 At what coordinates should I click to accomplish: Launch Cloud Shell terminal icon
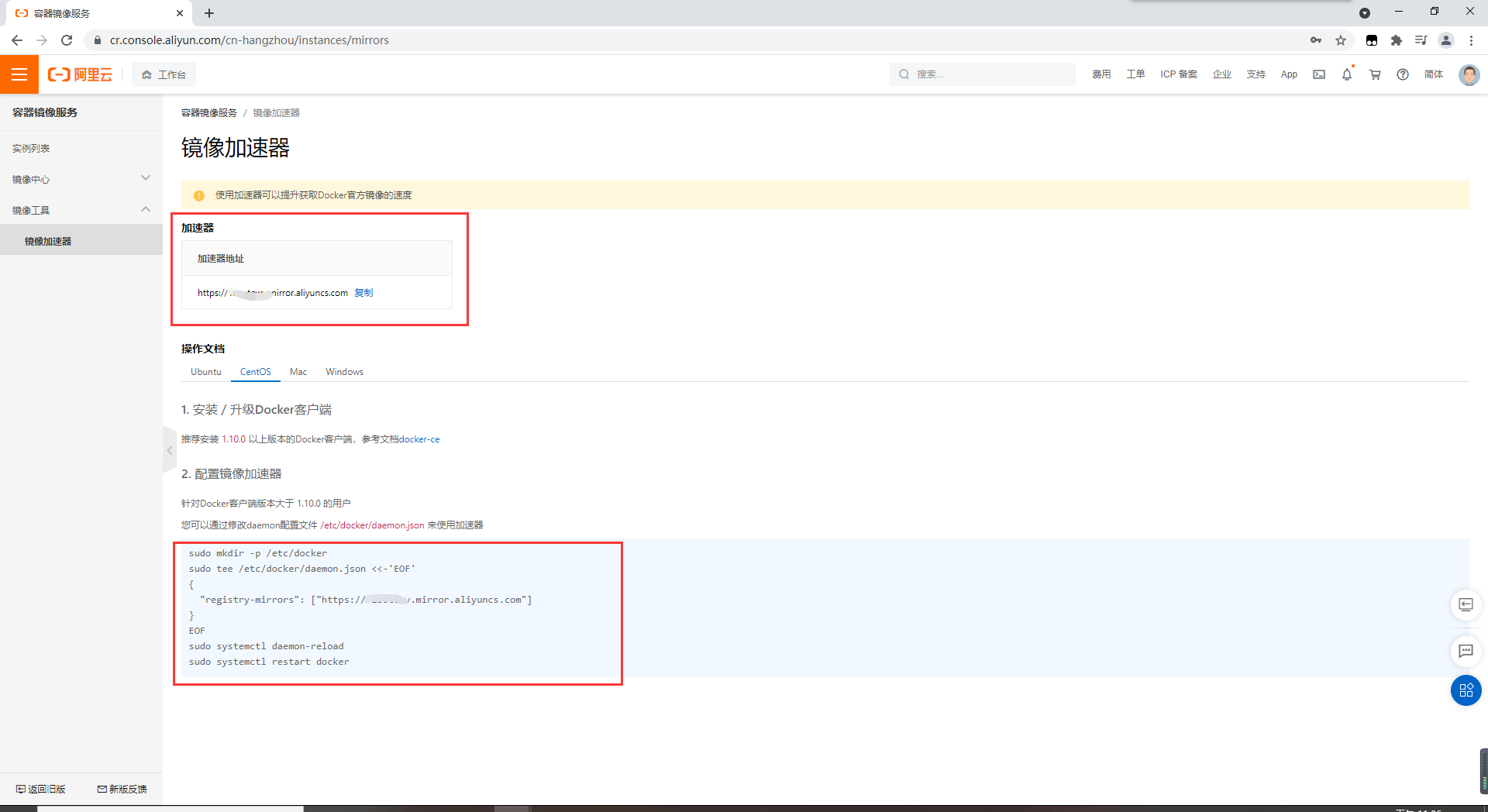pyautogui.click(x=1319, y=74)
